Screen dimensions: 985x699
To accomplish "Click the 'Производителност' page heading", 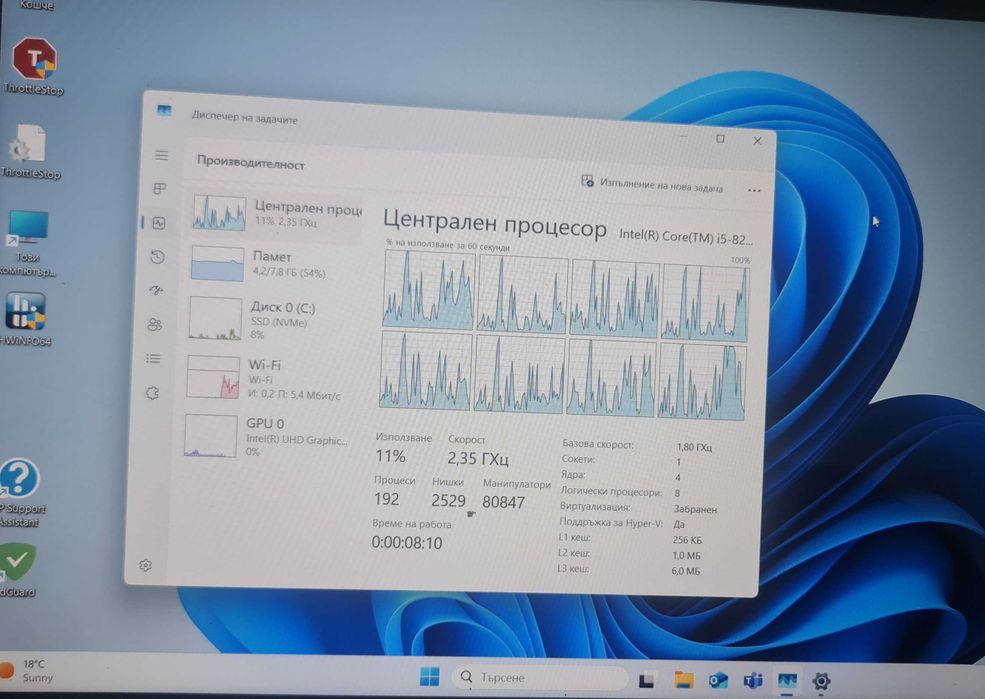I will pyautogui.click(x=251, y=163).
